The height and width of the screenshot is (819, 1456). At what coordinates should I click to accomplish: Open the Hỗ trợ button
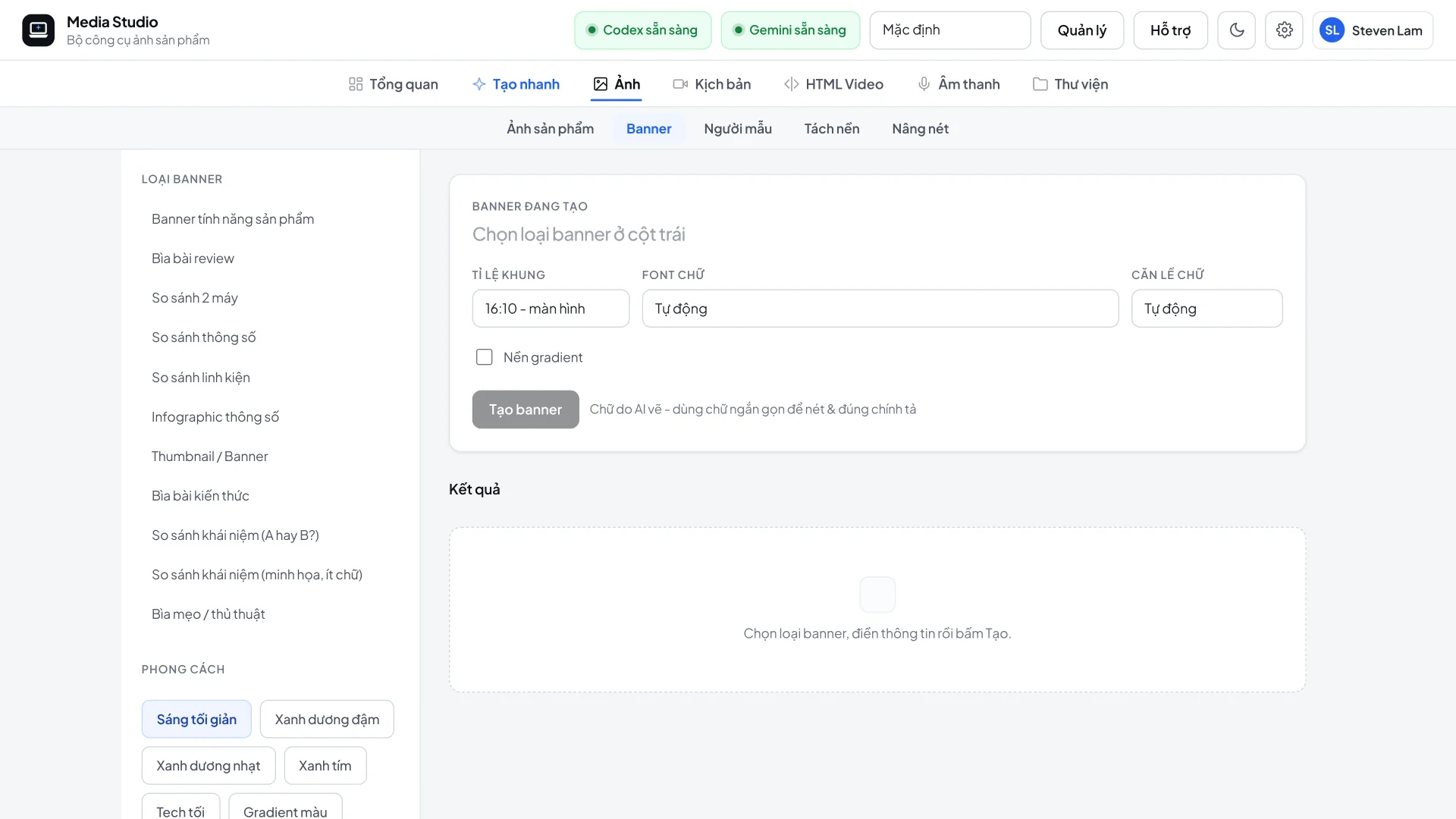(x=1170, y=30)
